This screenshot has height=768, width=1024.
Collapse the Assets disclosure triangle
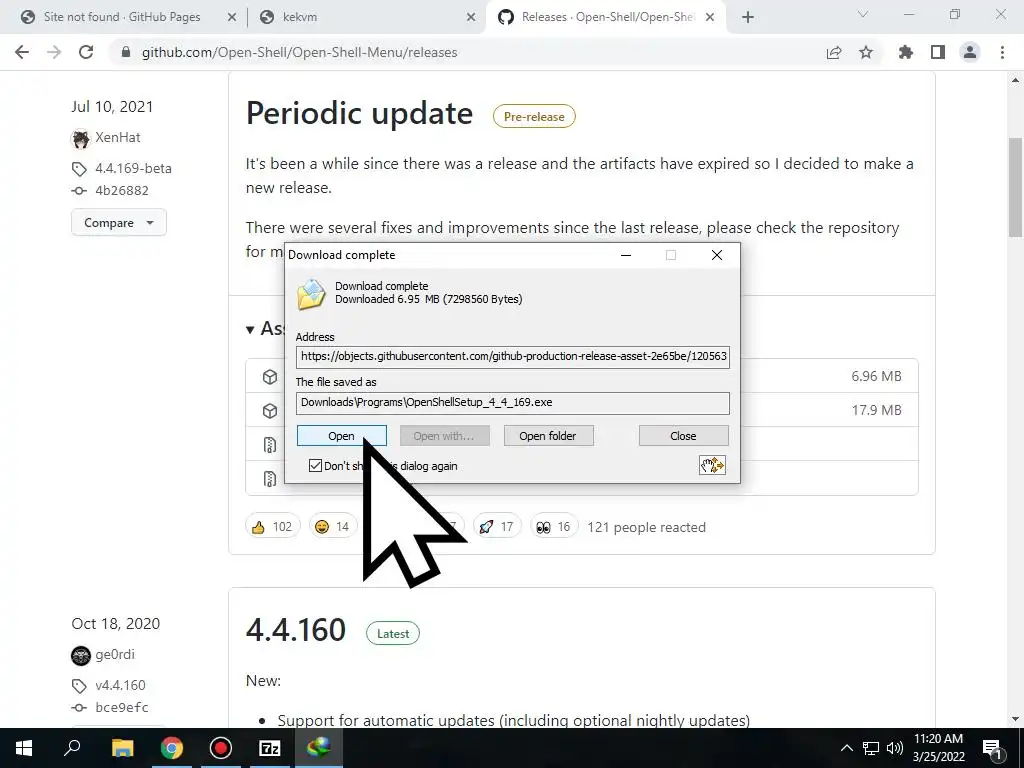click(249, 330)
